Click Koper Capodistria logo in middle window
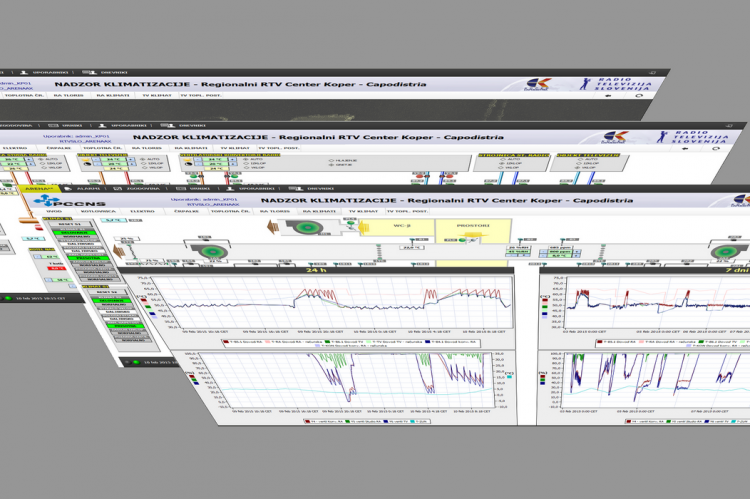The width and height of the screenshot is (750, 499). (614, 137)
